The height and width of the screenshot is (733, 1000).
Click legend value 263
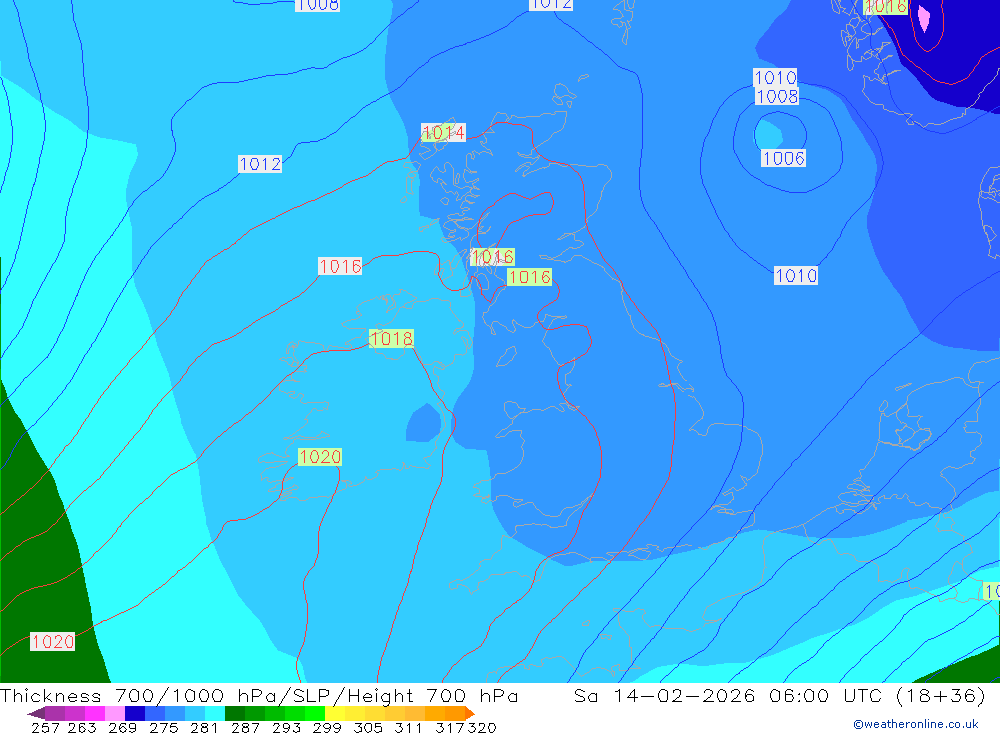coord(82,727)
